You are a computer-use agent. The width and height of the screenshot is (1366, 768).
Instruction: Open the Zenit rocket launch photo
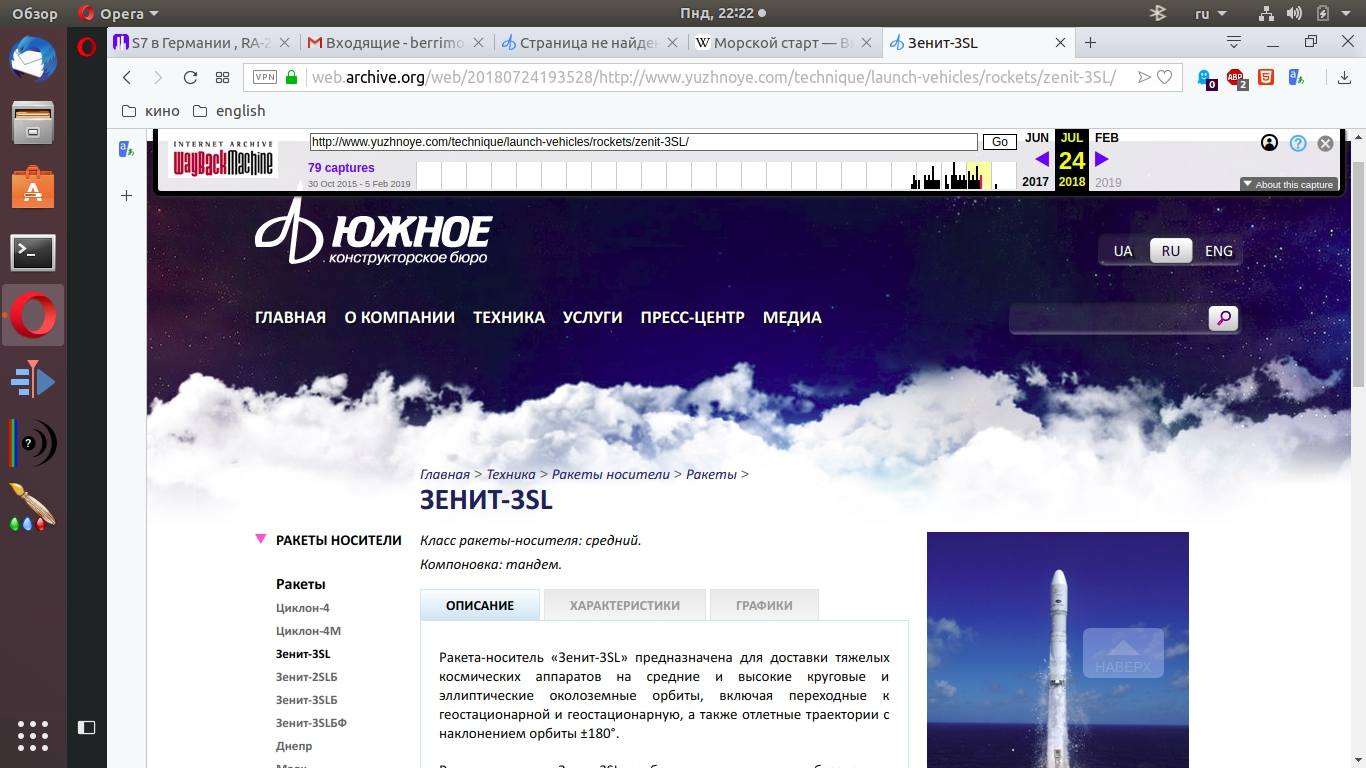point(1058,650)
